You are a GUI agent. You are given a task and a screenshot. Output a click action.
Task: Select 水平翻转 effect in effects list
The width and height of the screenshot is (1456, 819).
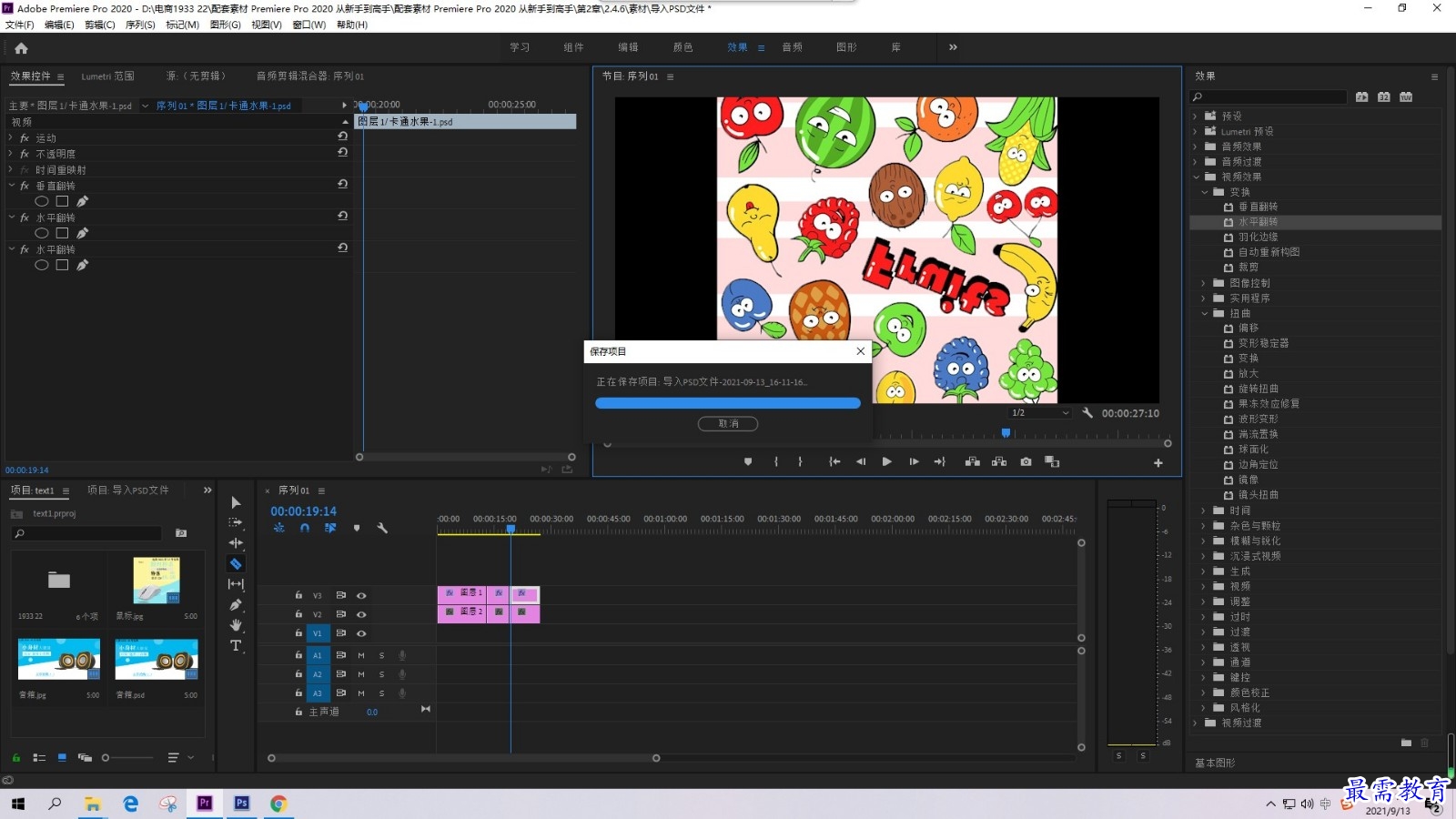(1258, 222)
